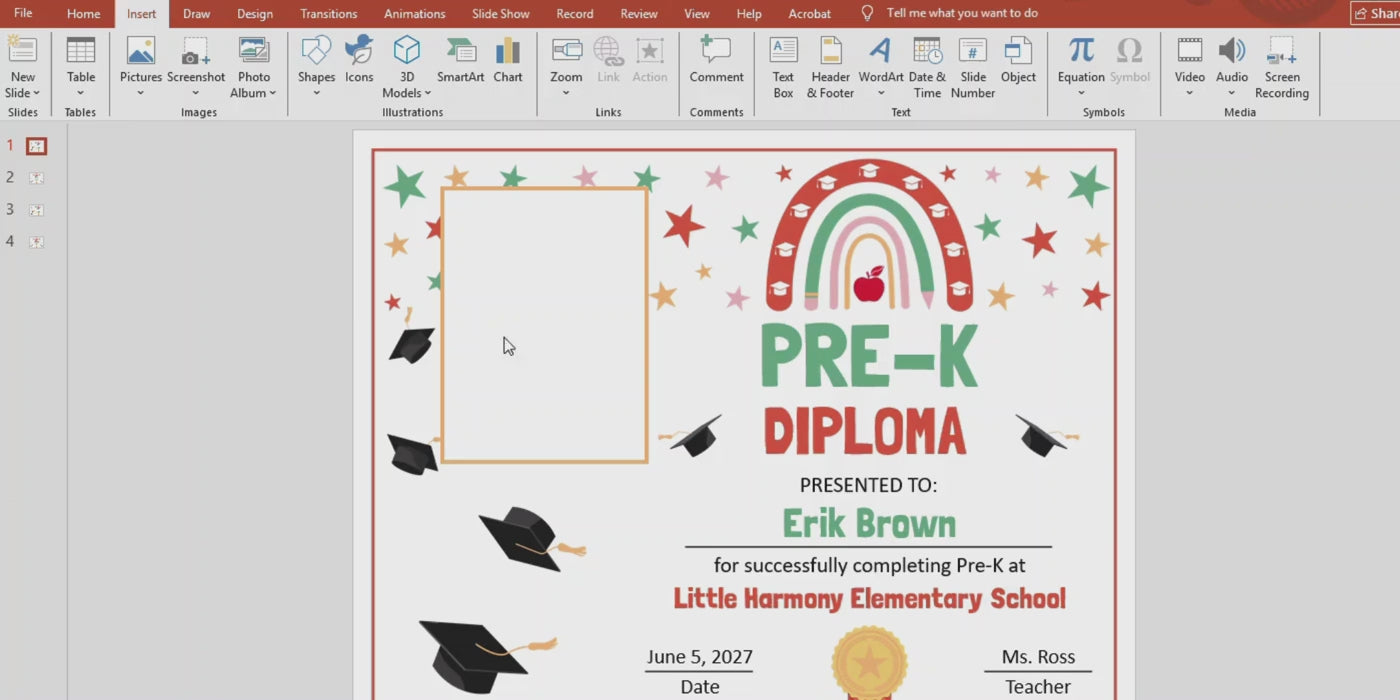Screen dimensions: 1400x700
Task: Insert an Object
Action: coord(1018,60)
